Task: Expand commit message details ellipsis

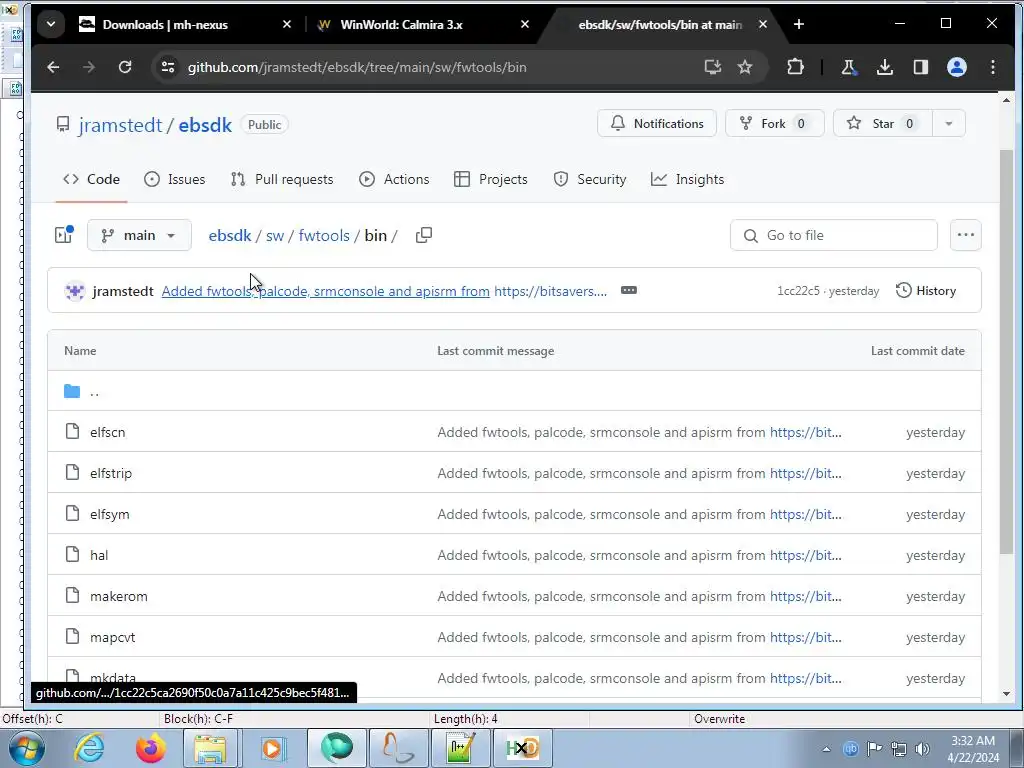Action: [x=628, y=290]
